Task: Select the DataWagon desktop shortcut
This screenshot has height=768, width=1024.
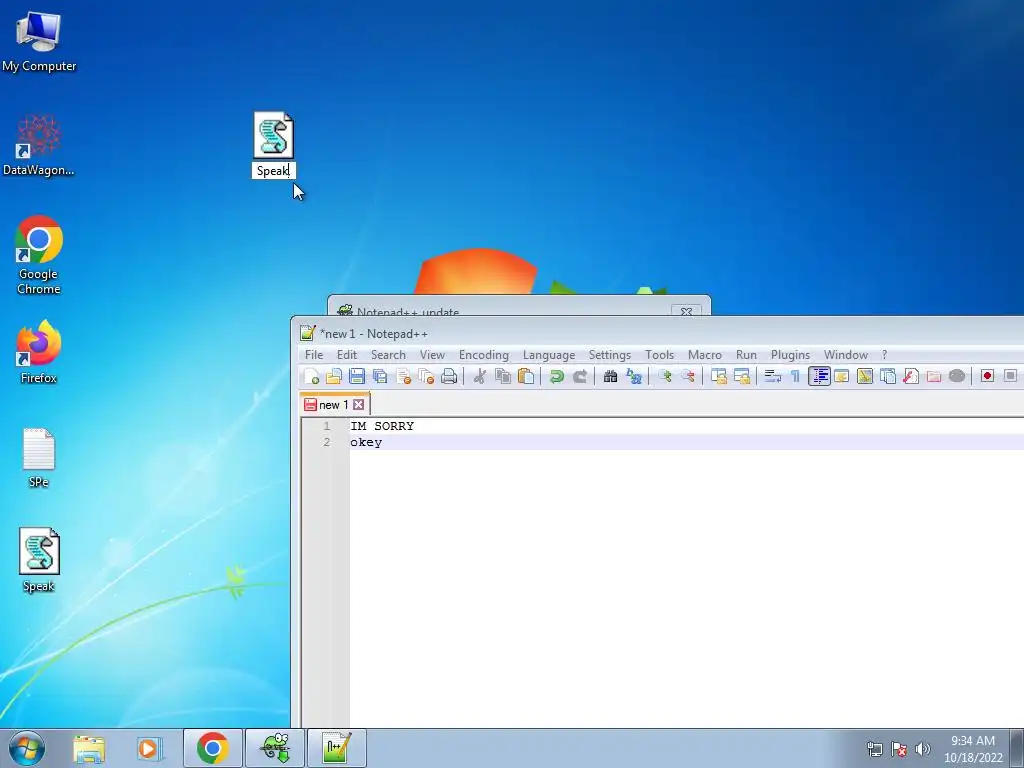Action: [39, 144]
